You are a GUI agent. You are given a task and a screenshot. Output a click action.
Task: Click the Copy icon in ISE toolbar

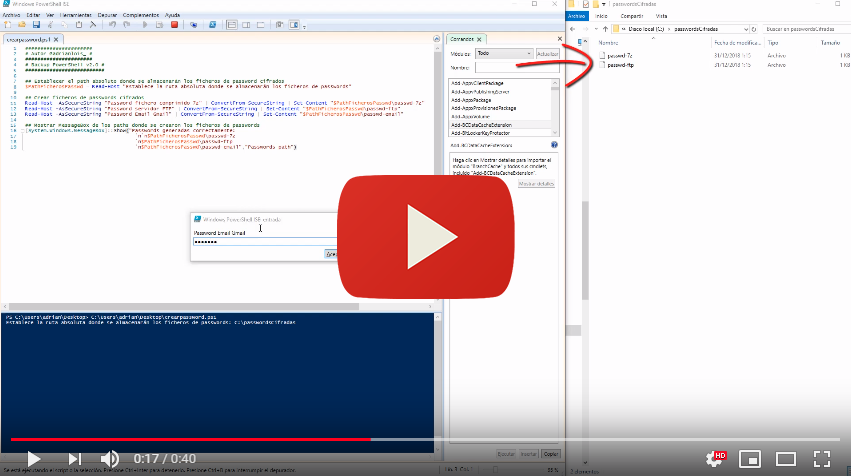(x=65, y=25)
